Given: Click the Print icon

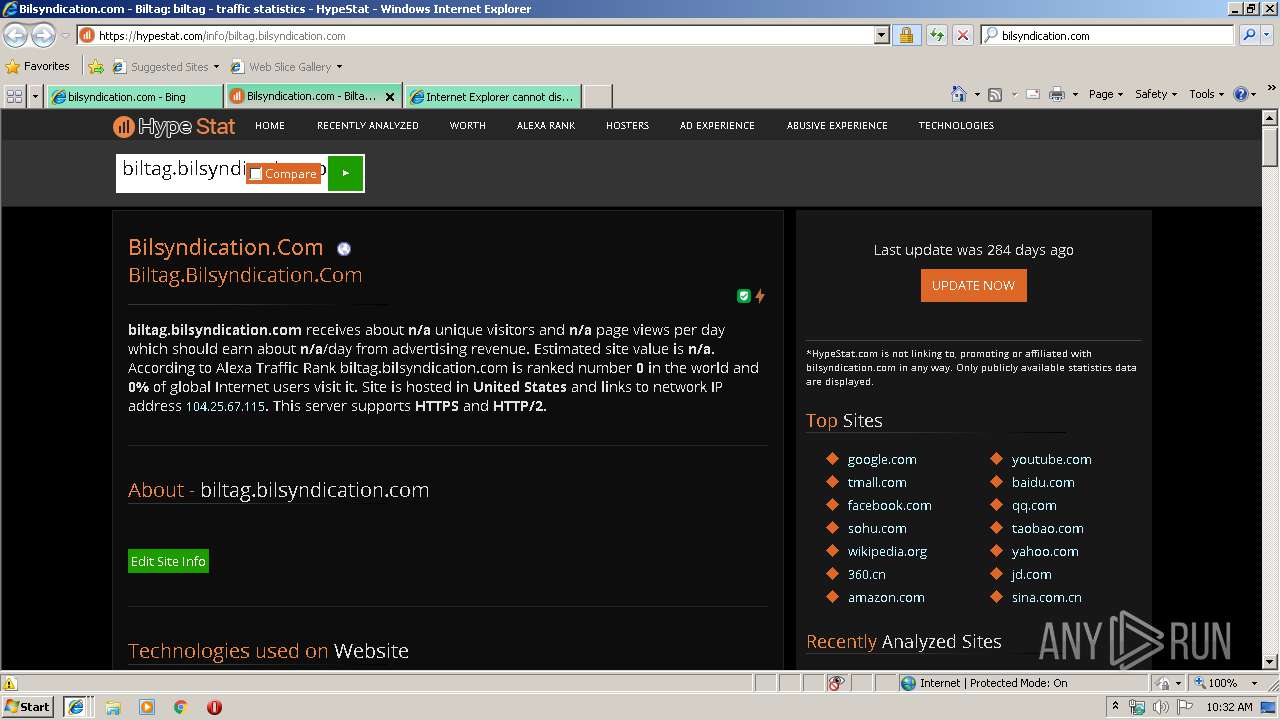Looking at the screenshot, I should (x=1058, y=94).
